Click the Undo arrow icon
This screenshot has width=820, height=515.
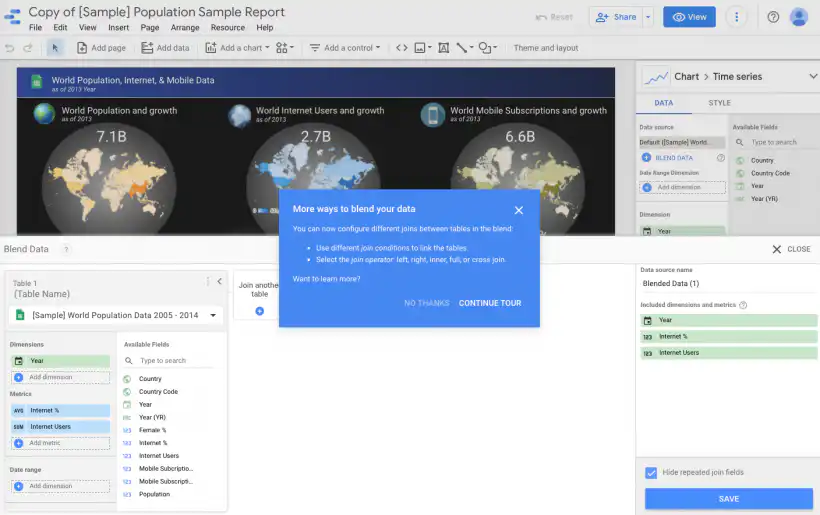pos(9,48)
